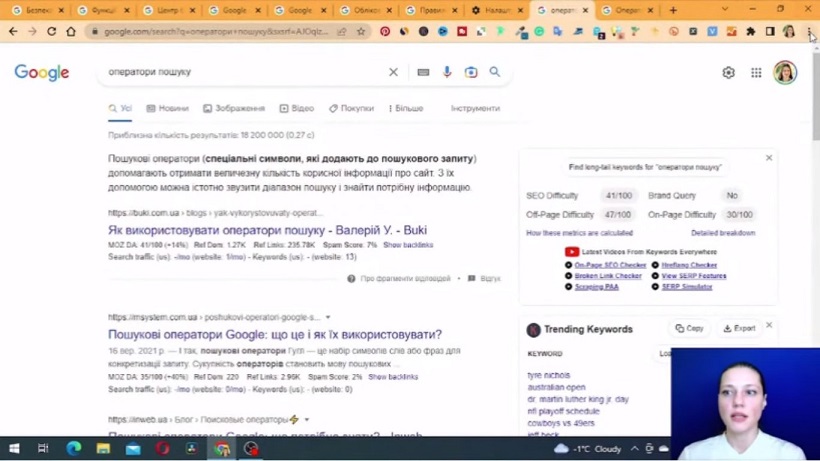This screenshot has height=461, width=820.
Task: Open on-screen keyboard input tool
Action: pos(423,72)
